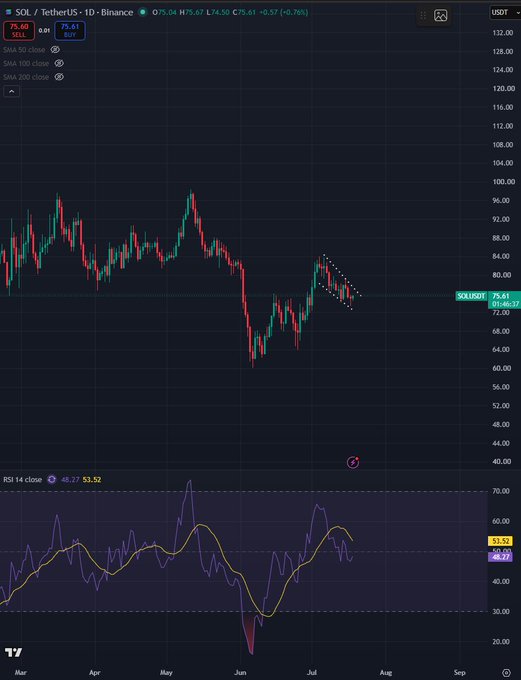Select the dotted channel upper trendline

(x=343, y=276)
